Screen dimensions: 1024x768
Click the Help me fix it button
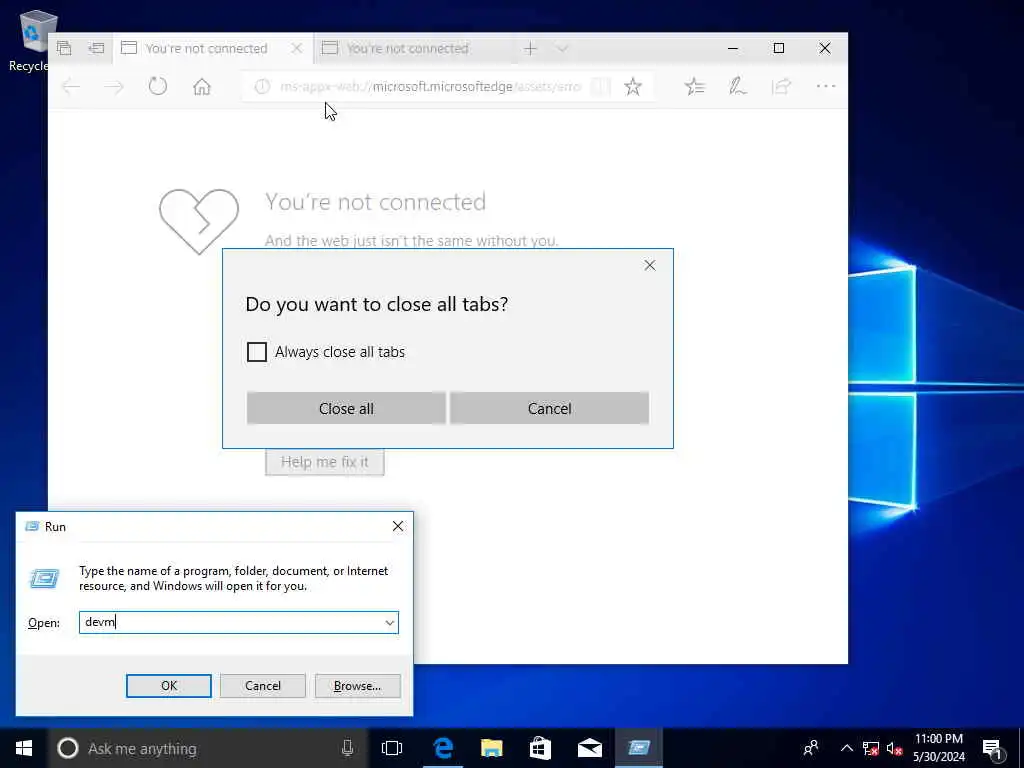pyautogui.click(x=325, y=462)
